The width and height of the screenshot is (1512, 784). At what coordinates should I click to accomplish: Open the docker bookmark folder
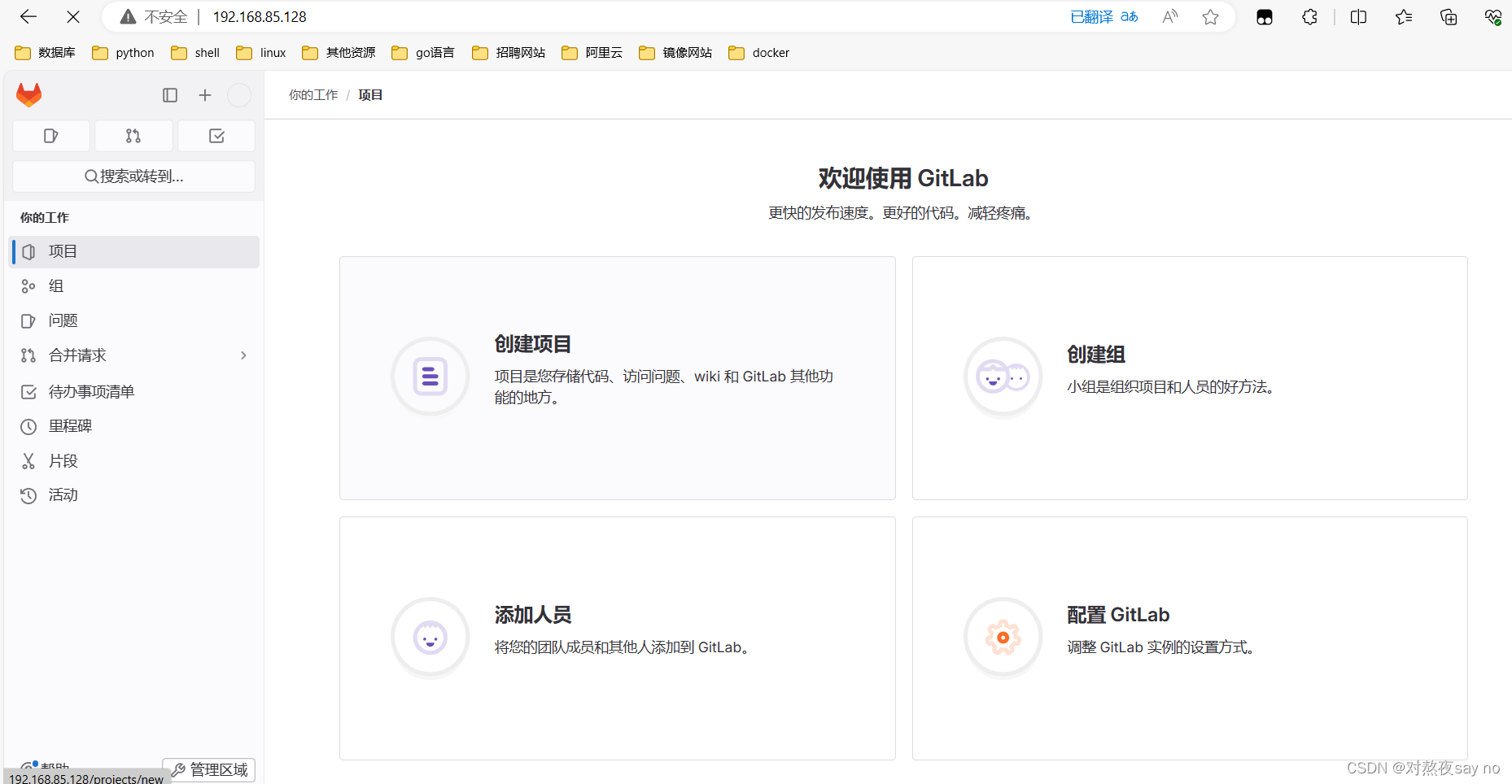[x=759, y=53]
